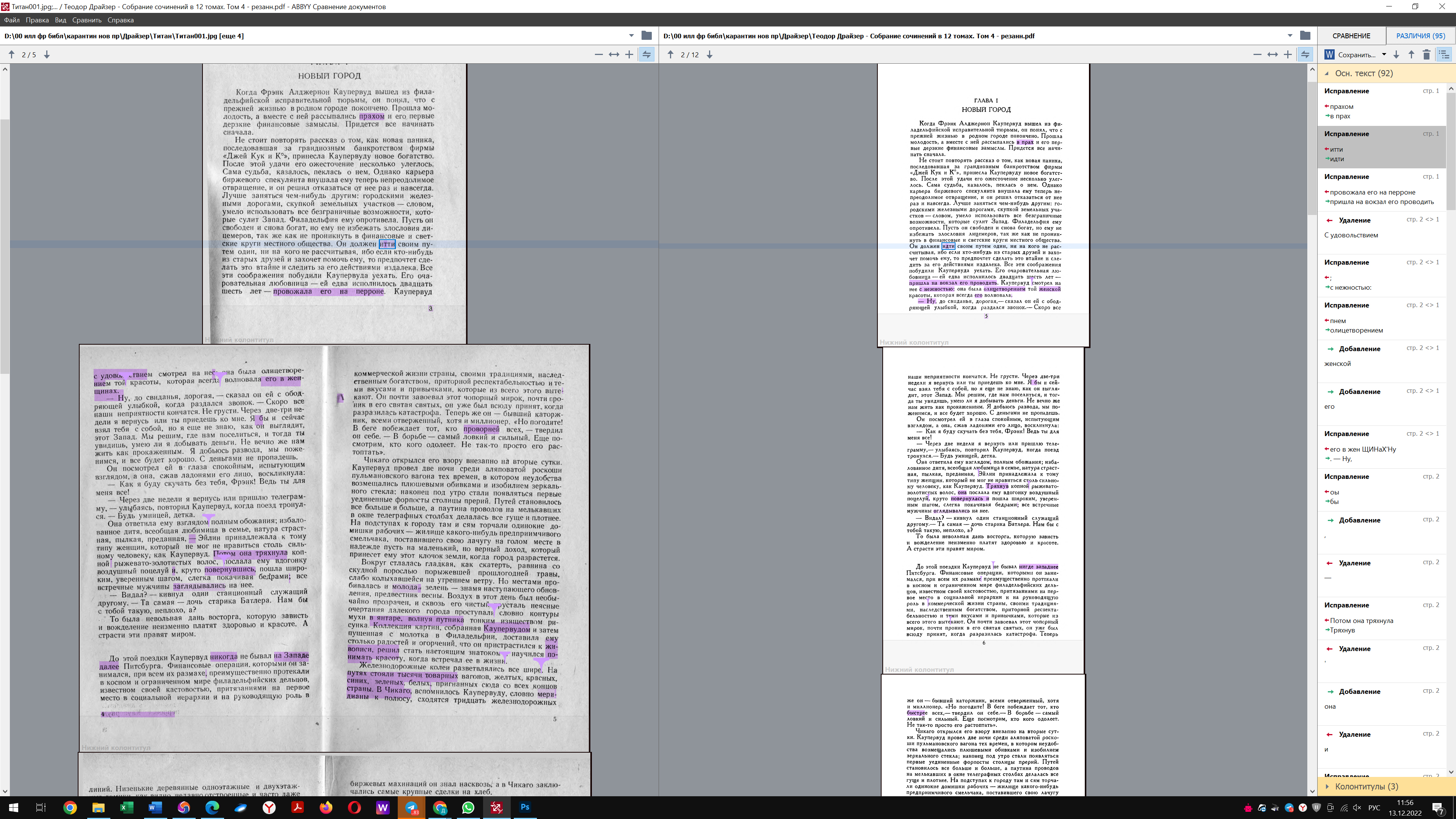Jump to next difference with down arrow
The image size is (1456, 819).
tap(1396, 54)
